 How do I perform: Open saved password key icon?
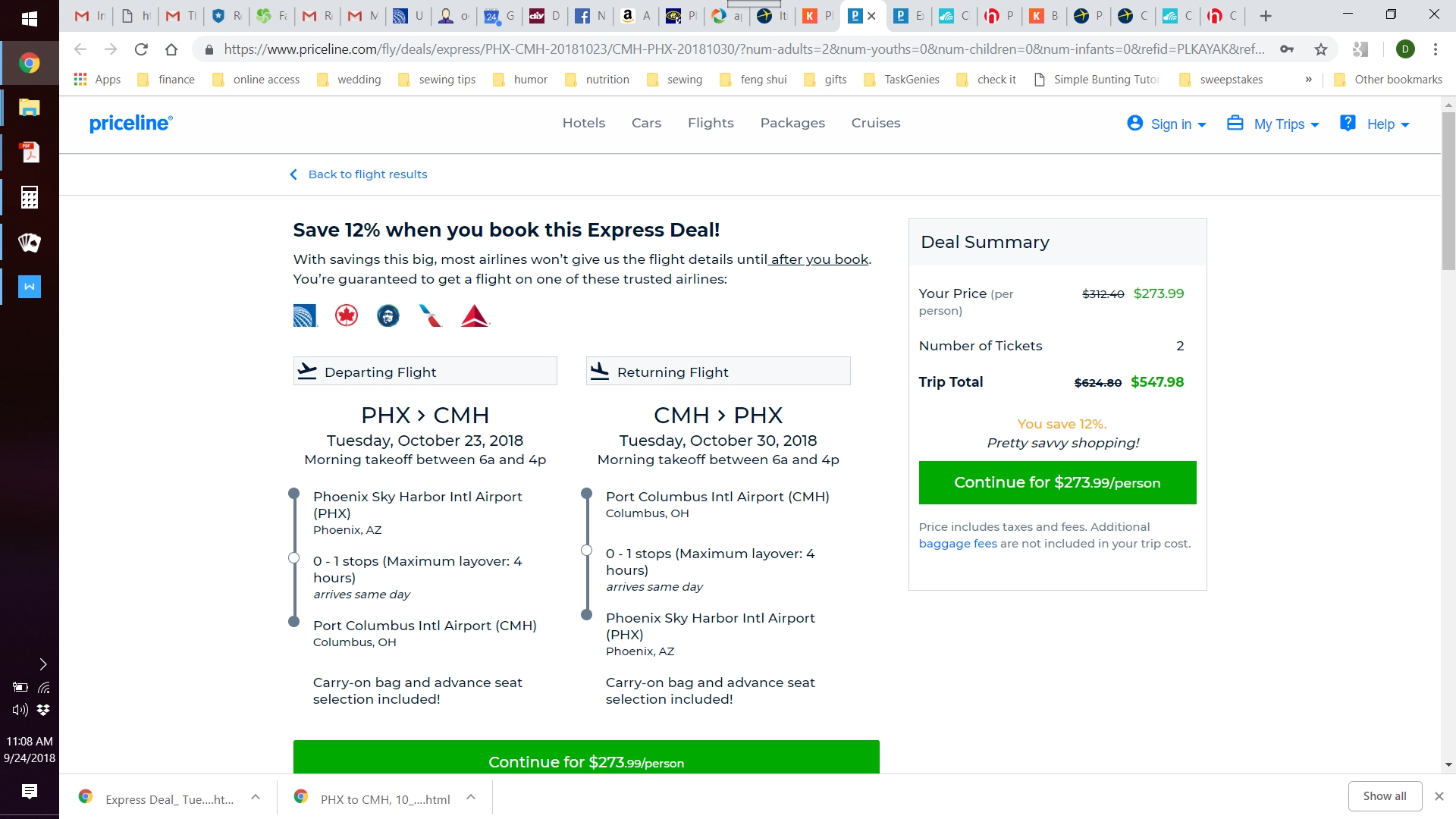[x=1287, y=49]
